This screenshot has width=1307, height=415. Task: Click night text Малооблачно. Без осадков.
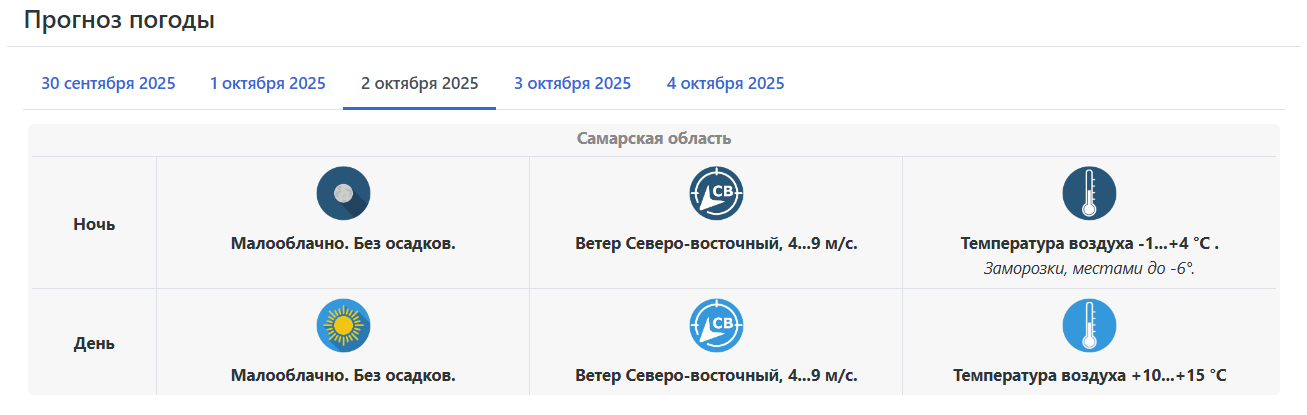click(x=343, y=243)
